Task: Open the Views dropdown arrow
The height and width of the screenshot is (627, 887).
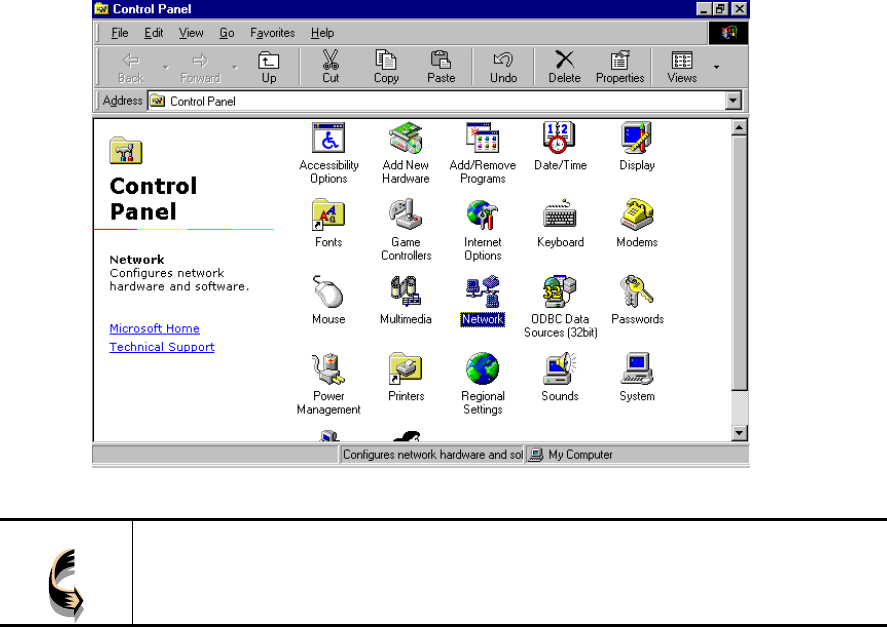Action: 716,67
